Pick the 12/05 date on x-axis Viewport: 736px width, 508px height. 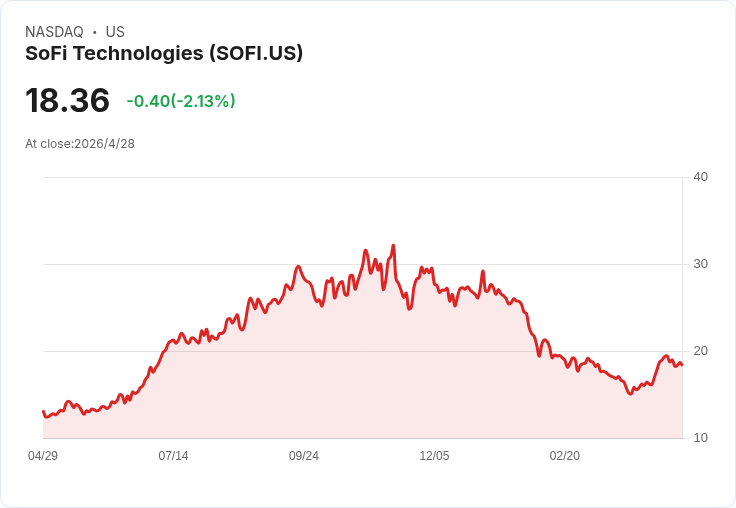tap(434, 456)
